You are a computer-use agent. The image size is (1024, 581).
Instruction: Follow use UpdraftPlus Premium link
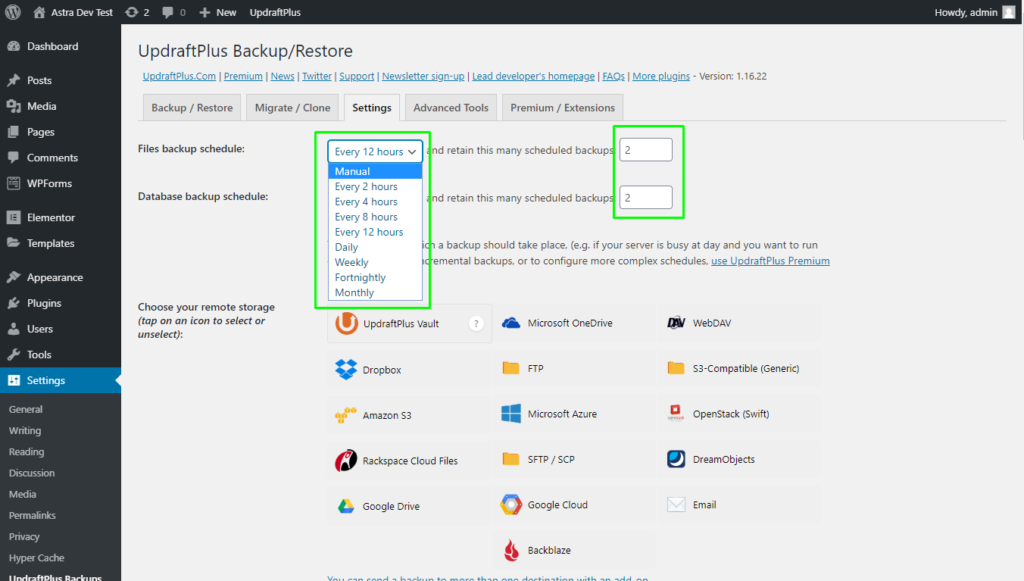click(x=770, y=260)
